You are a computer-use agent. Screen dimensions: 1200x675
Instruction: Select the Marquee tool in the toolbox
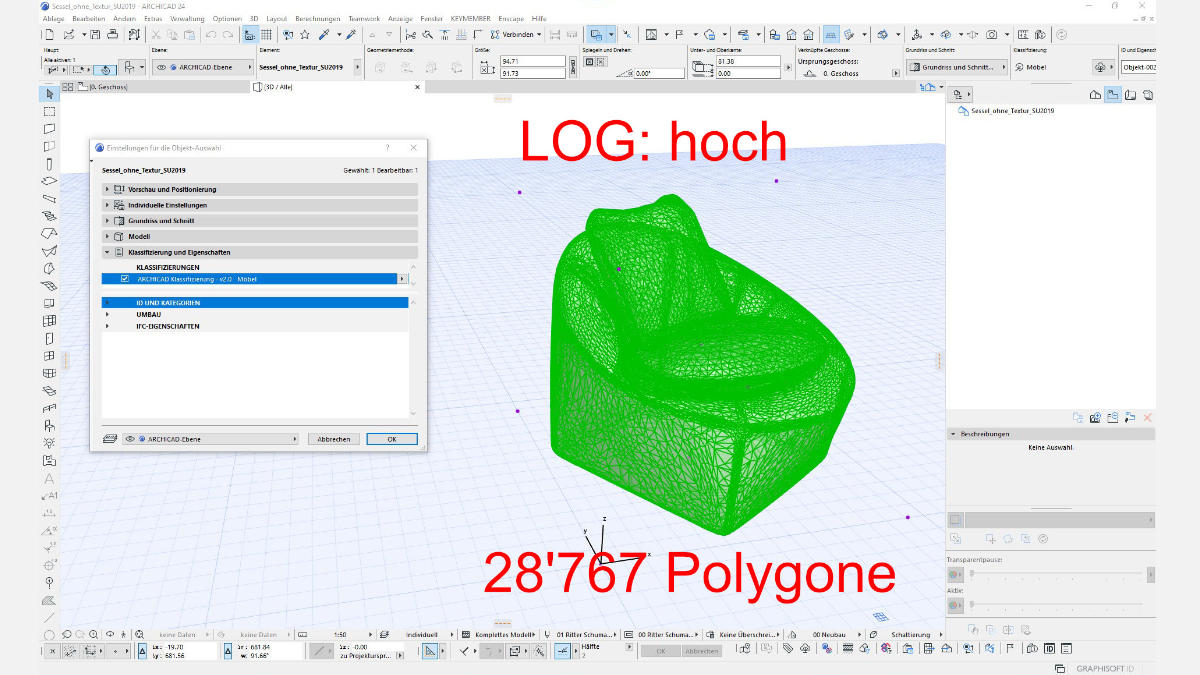click(49, 111)
